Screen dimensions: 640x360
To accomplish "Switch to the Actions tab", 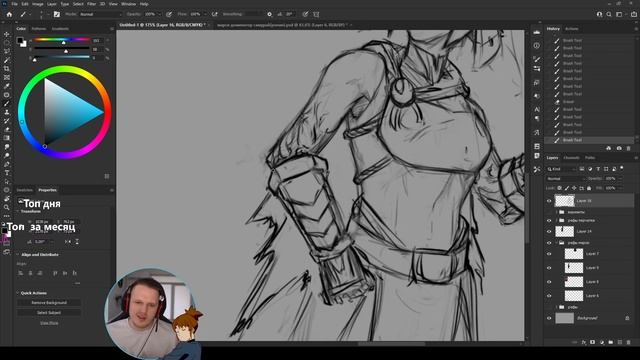I will (571, 29).
